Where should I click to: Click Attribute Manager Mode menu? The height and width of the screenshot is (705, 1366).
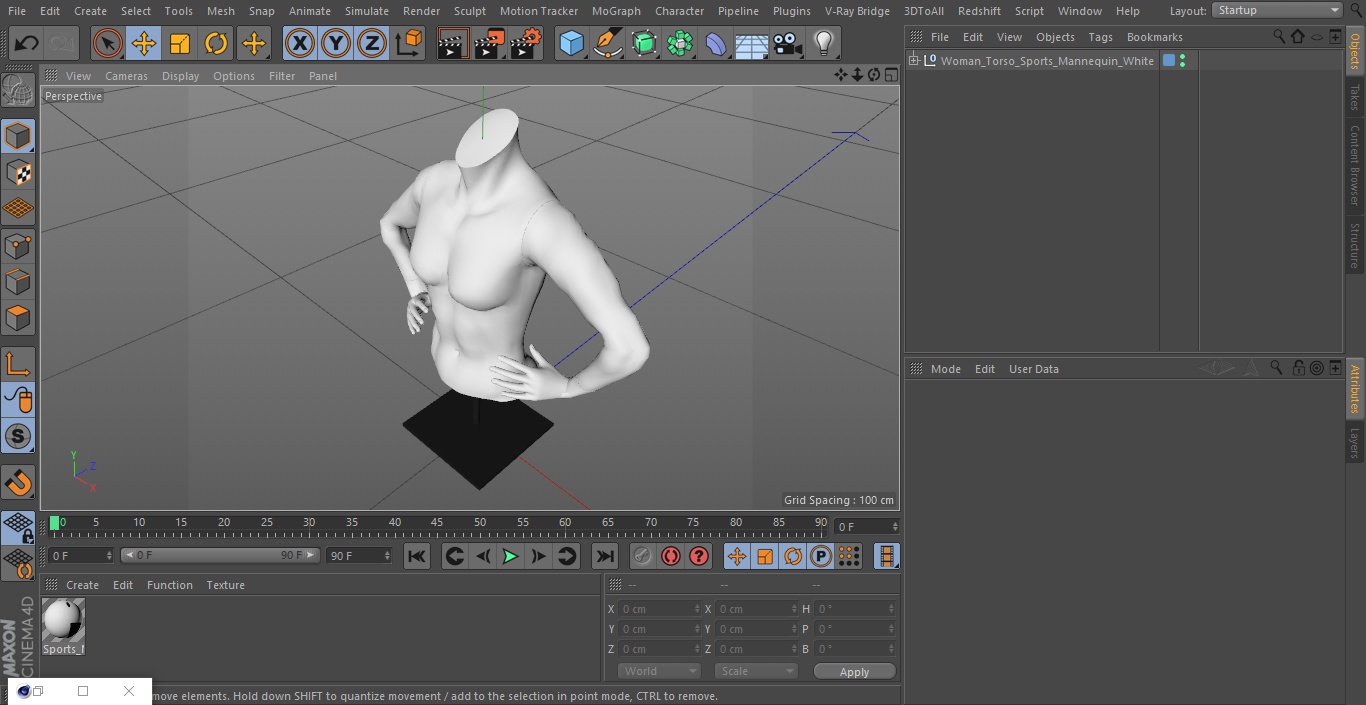pyautogui.click(x=945, y=369)
